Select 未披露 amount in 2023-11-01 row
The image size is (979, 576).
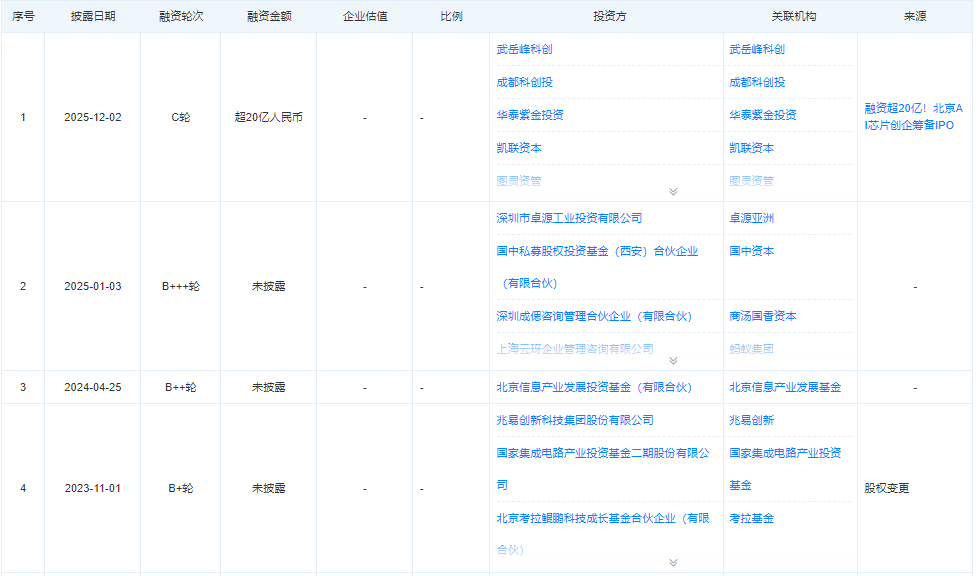(269, 489)
